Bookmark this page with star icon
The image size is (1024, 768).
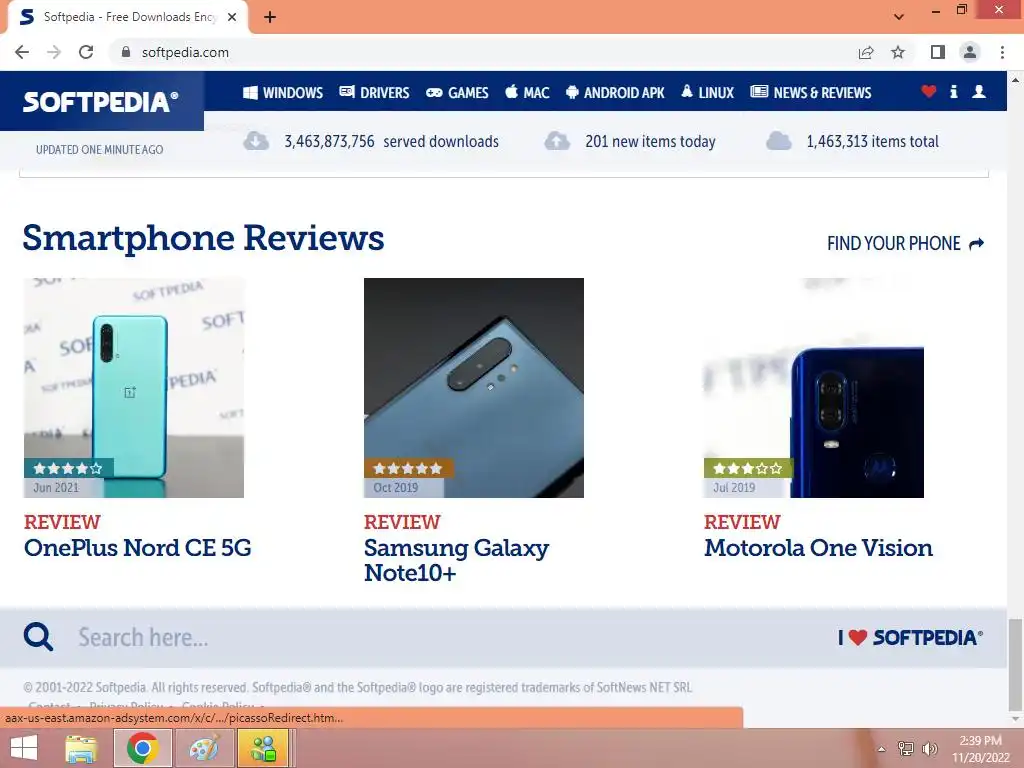click(x=898, y=52)
